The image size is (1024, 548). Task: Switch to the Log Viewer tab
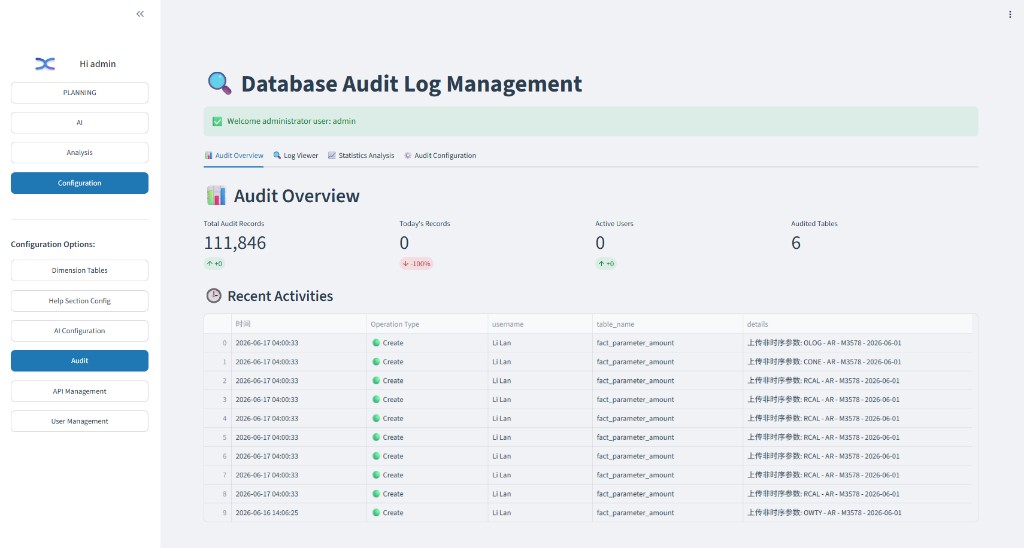tap(296, 155)
